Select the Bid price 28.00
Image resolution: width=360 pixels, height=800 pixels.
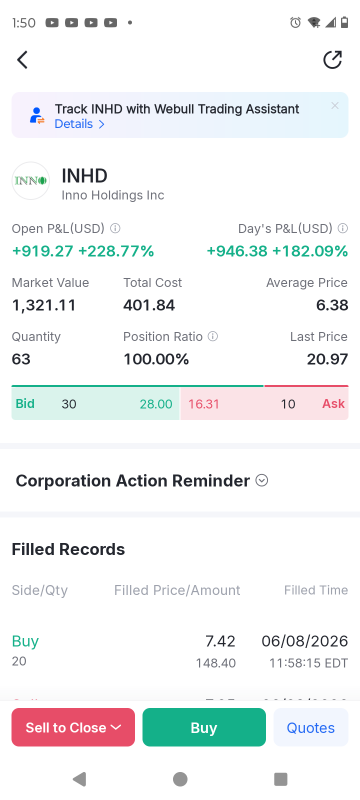point(156,404)
